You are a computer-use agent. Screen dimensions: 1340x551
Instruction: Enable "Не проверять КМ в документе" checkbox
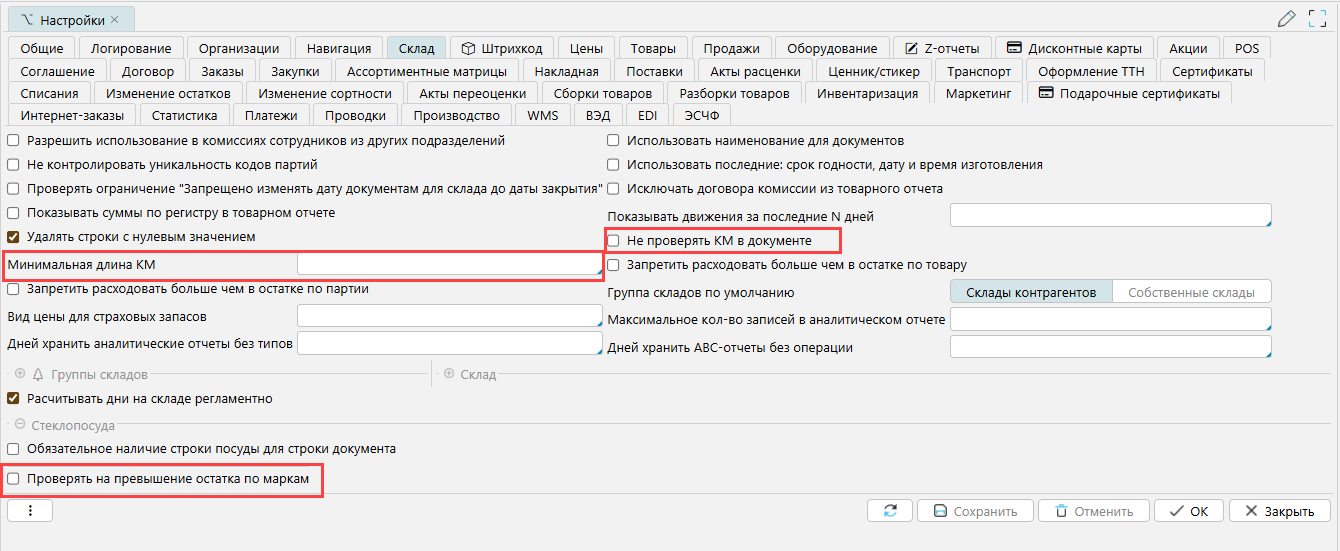(x=614, y=241)
